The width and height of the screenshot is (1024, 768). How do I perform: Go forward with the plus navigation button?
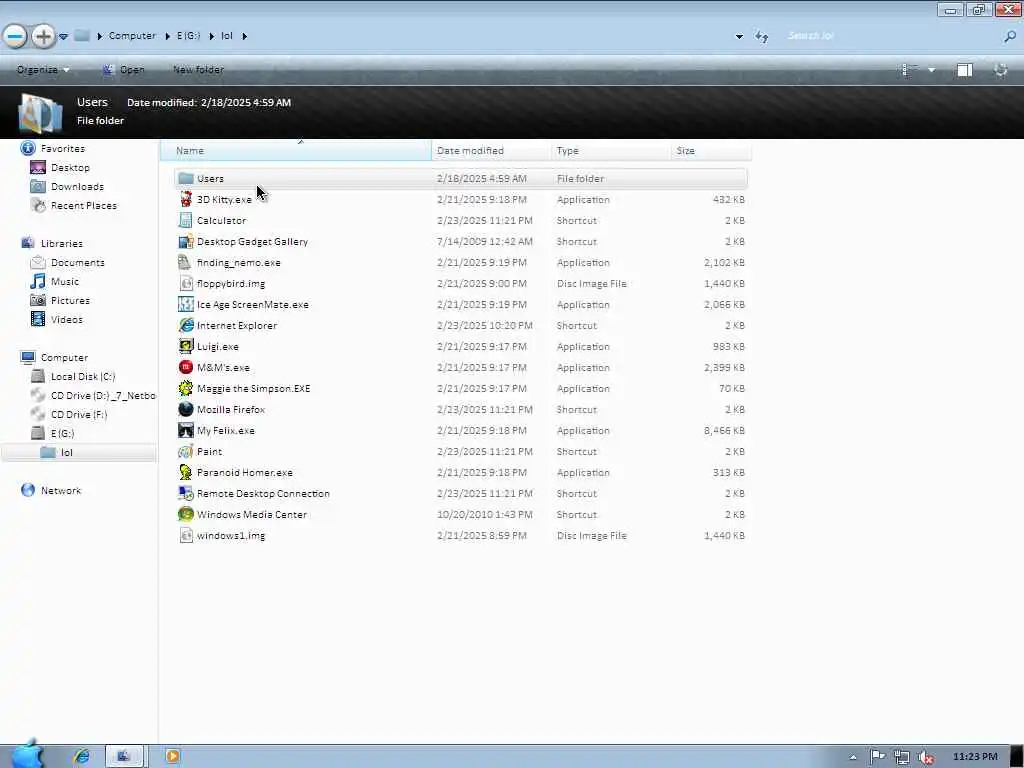[43, 36]
